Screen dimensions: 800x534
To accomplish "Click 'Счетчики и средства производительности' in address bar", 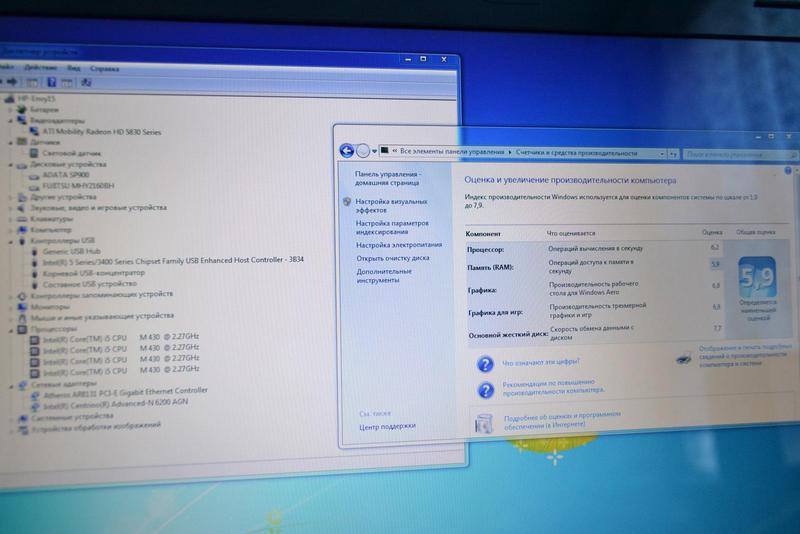I will click(x=577, y=153).
